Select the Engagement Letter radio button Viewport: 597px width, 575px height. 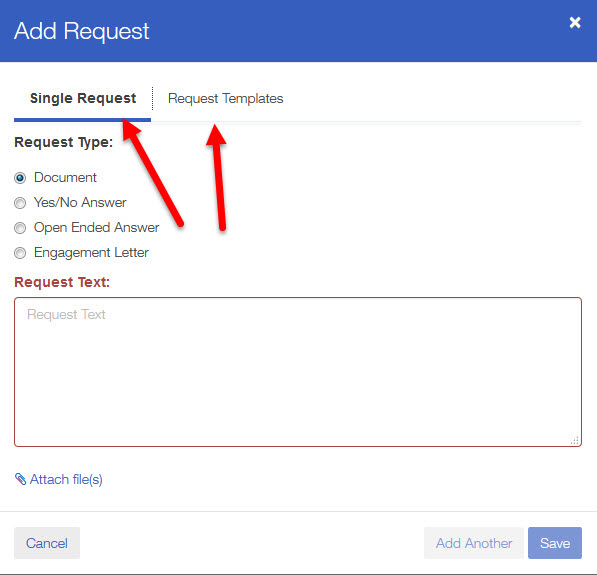click(x=20, y=253)
